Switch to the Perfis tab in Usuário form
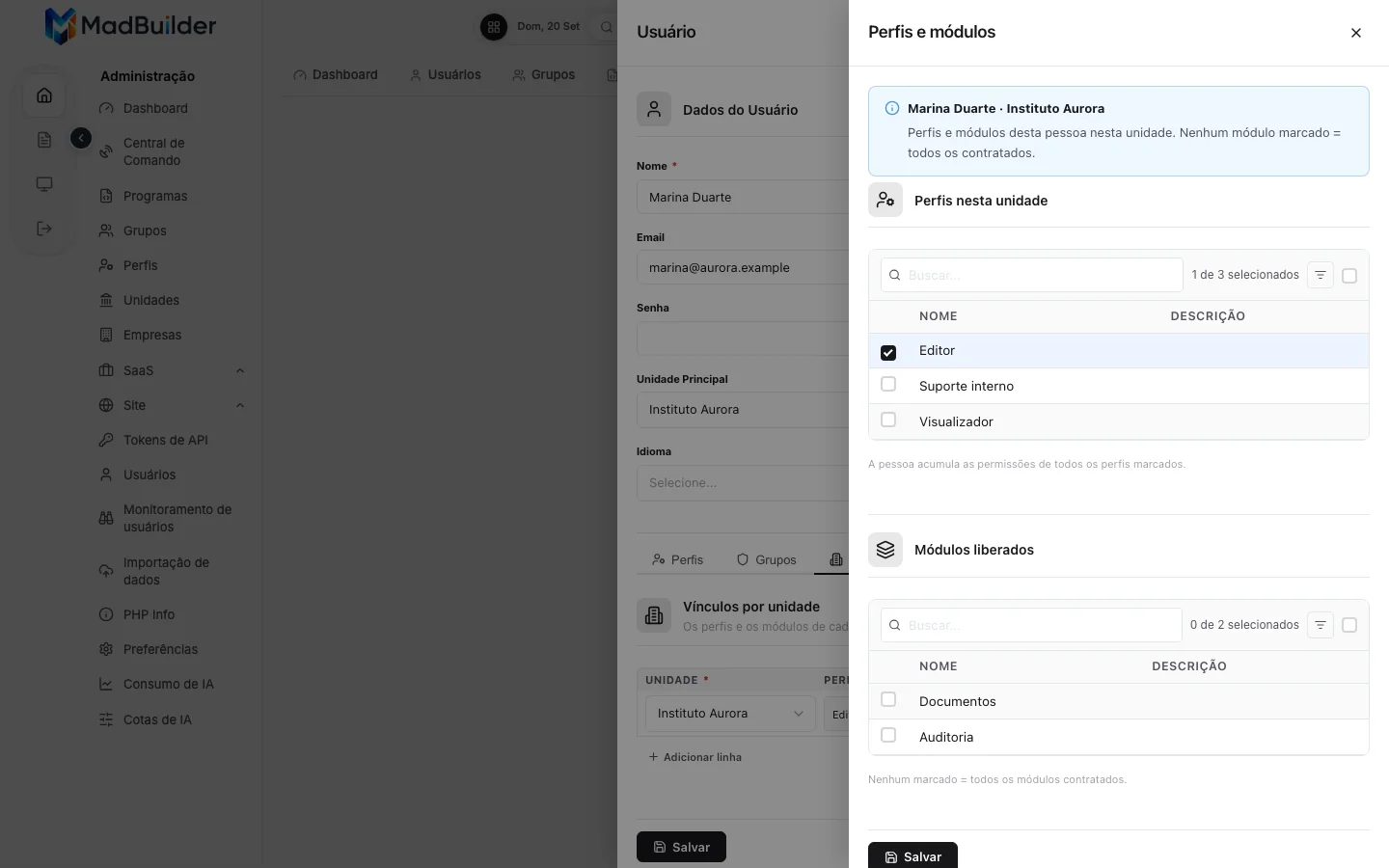1389x868 pixels. (x=677, y=559)
